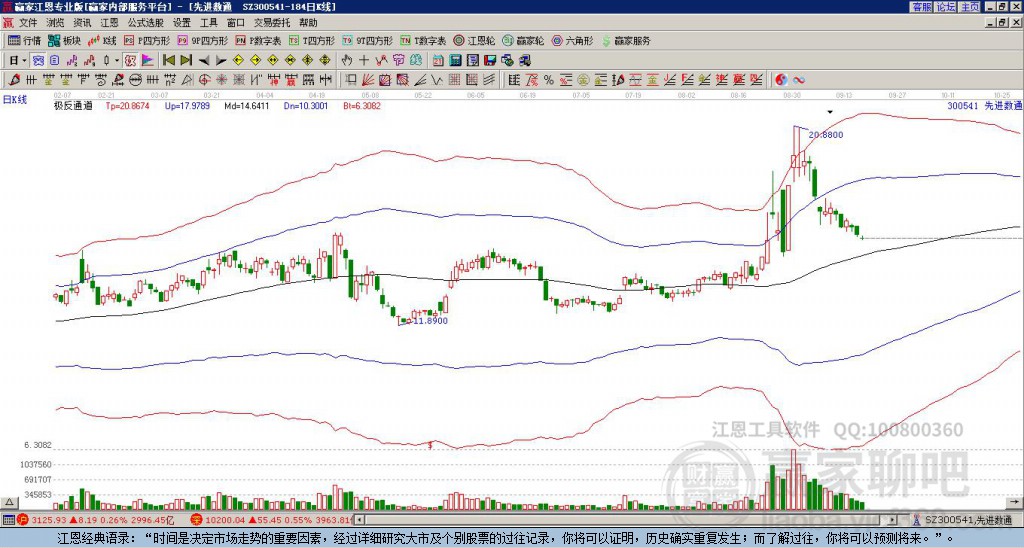
Task: Click the 3125.93 index reading
Action: pos(50,520)
